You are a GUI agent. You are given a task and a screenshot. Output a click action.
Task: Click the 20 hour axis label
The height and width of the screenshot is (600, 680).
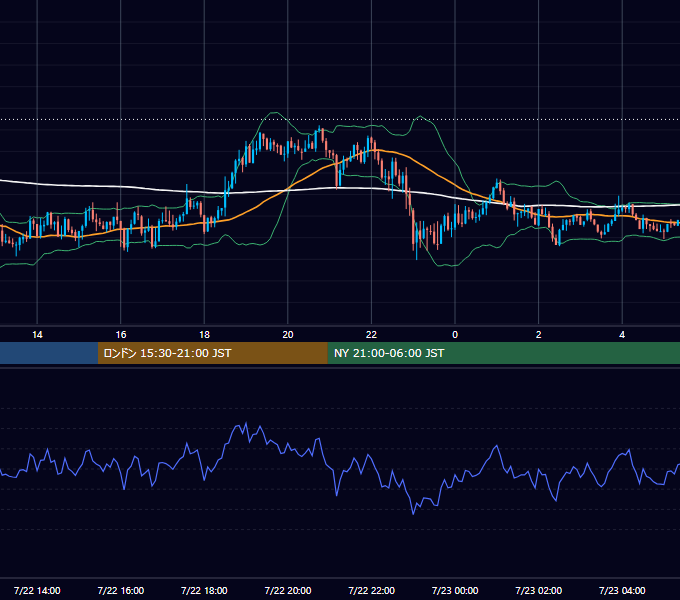point(288,335)
